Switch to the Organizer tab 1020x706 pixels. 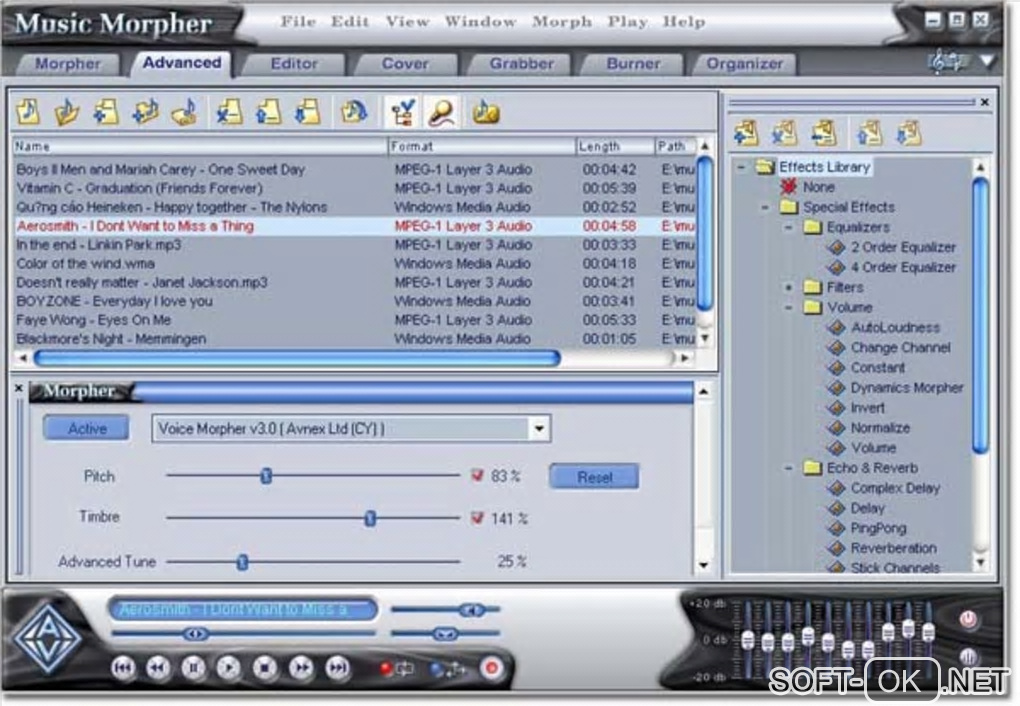coord(745,64)
